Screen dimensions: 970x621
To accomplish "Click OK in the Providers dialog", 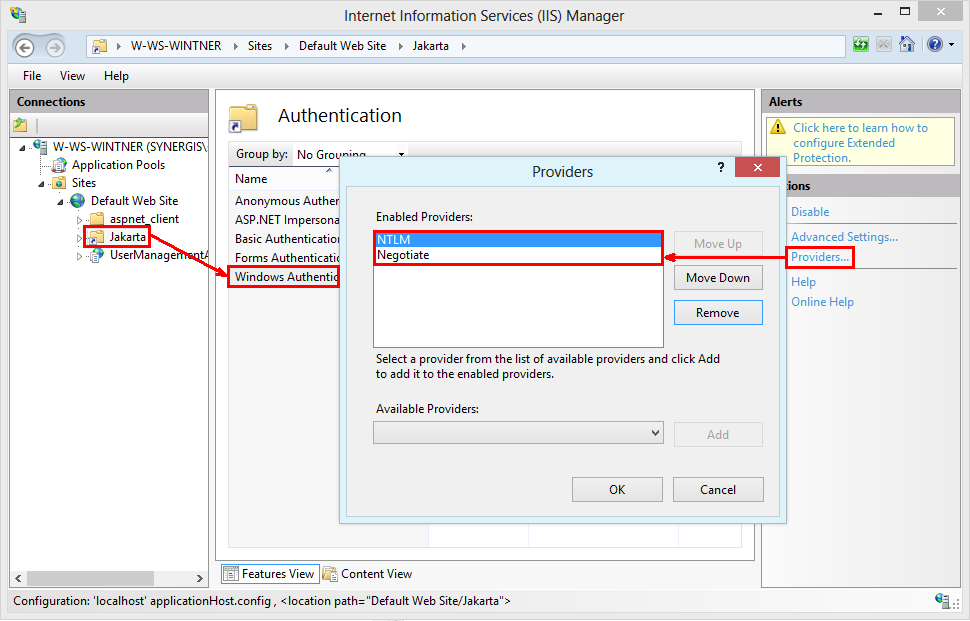I will pyautogui.click(x=617, y=489).
